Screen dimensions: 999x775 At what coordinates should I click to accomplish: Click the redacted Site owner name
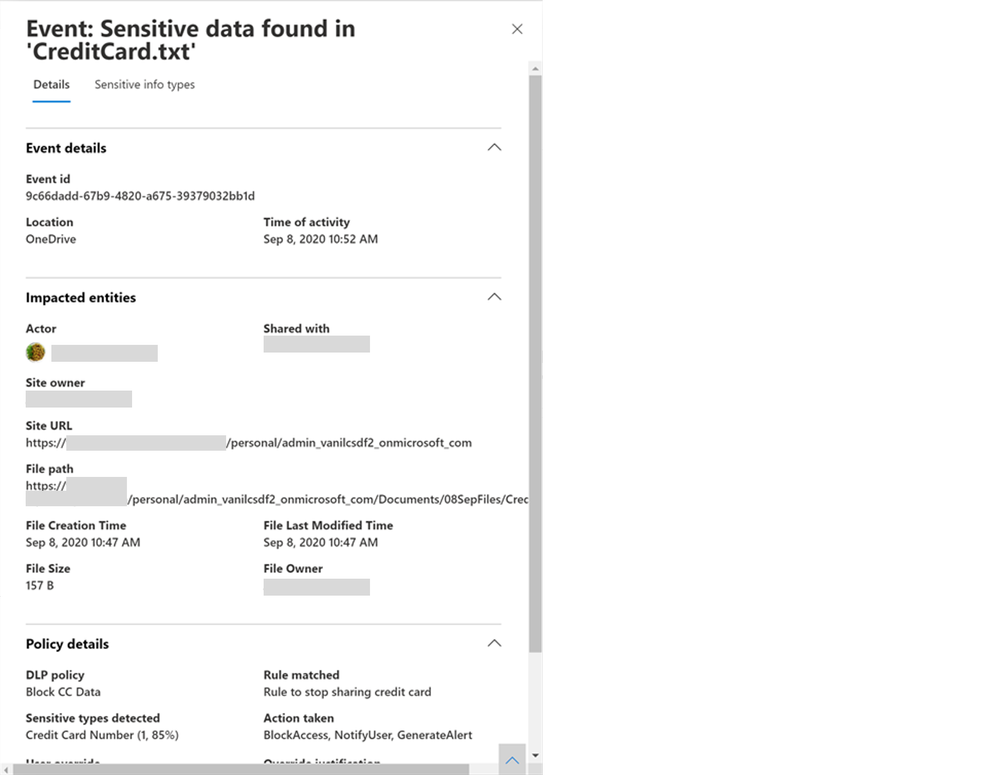point(78,399)
